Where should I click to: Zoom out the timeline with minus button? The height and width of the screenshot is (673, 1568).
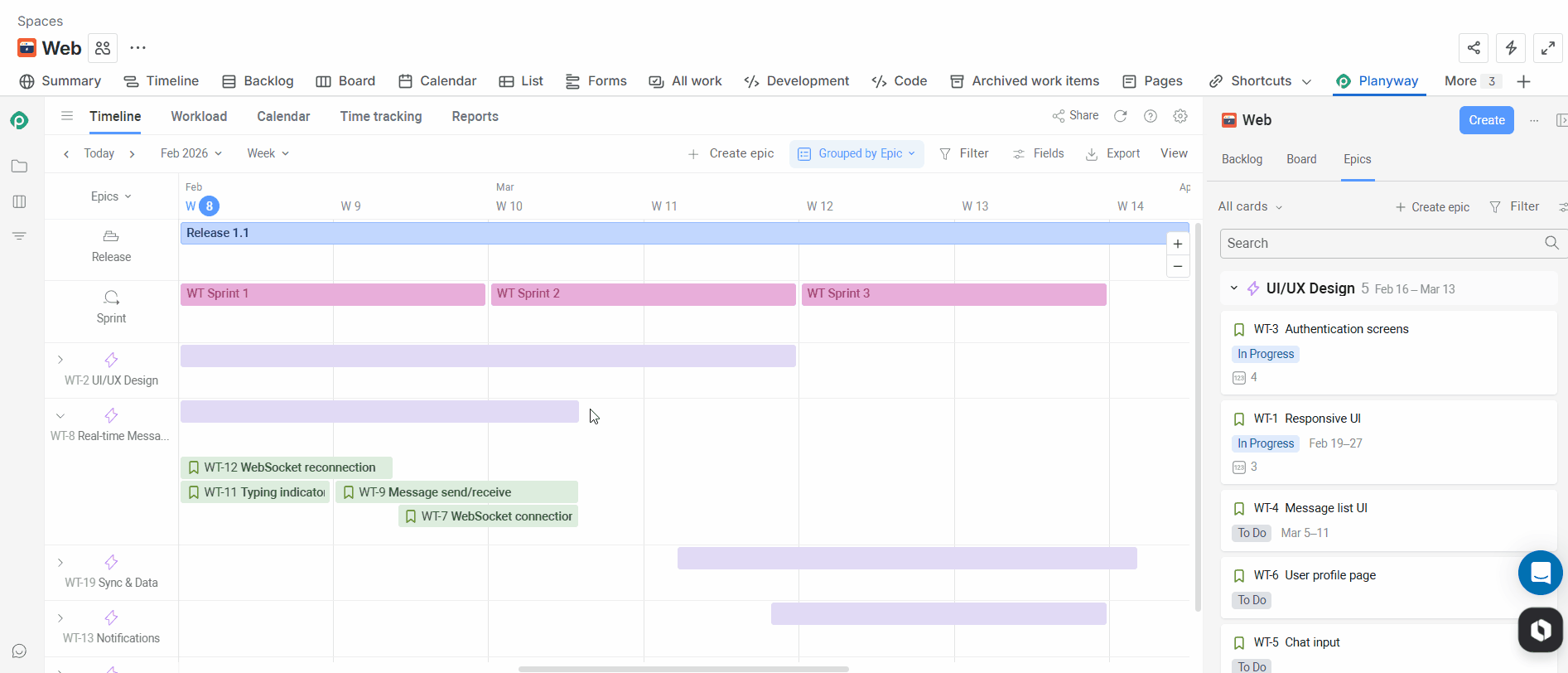tap(1178, 266)
